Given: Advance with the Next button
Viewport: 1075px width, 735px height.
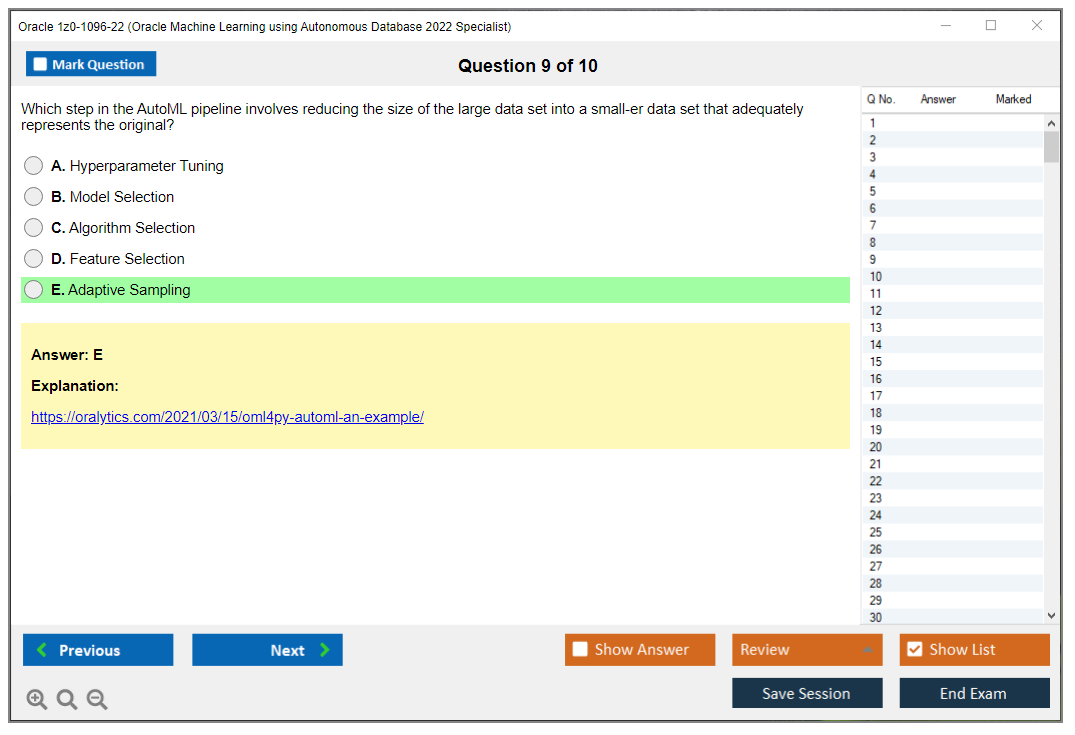Looking at the screenshot, I should point(267,649).
